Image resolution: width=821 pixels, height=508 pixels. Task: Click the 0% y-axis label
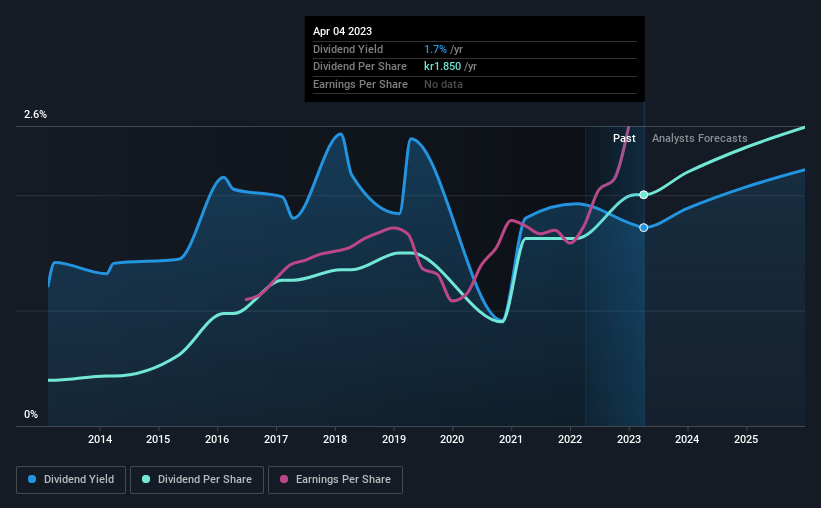click(x=31, y=414)
